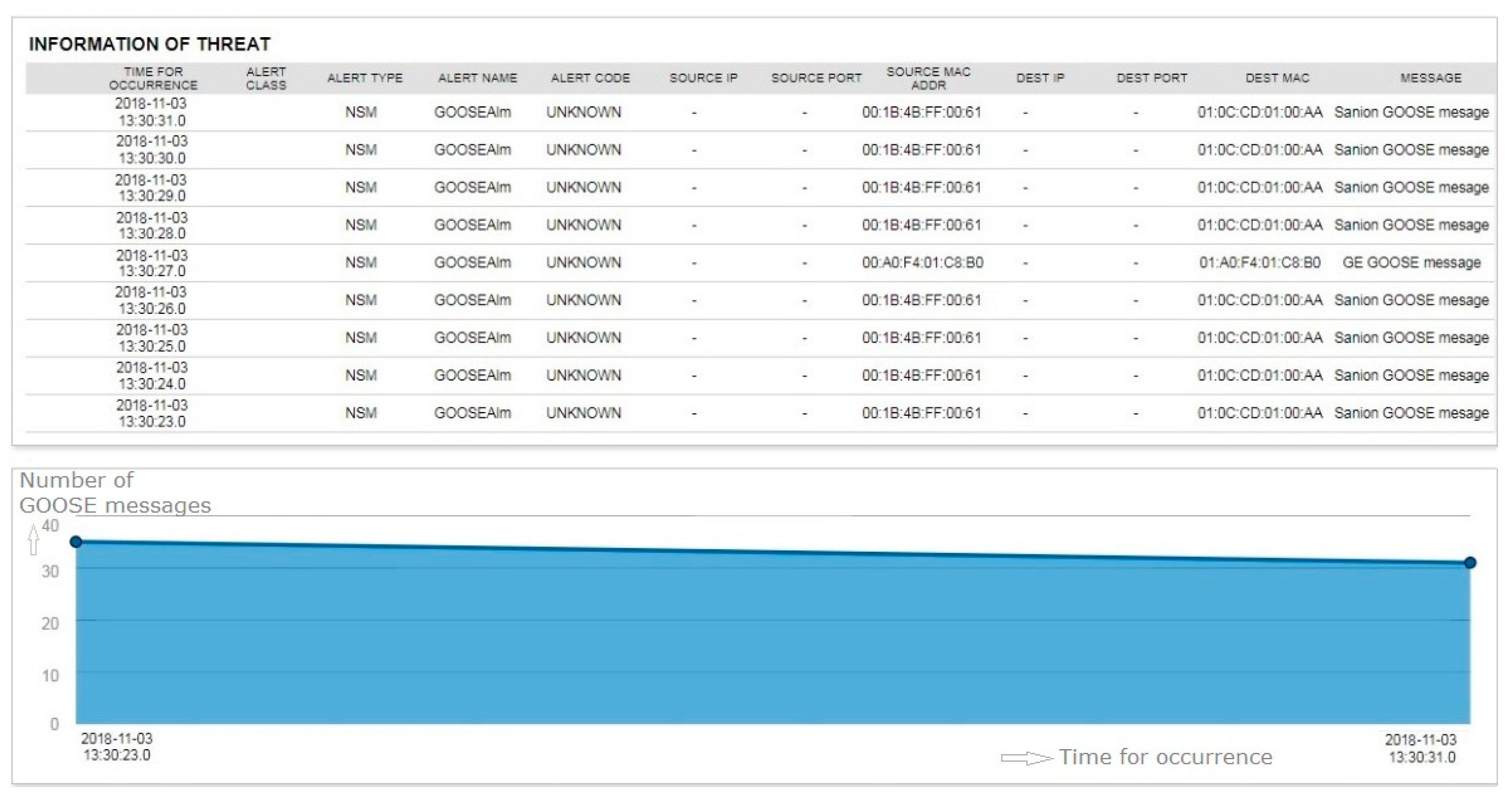Click the ALERT CLASS column header
The width and height of the screenshot is (1512, 798).
pos(266,78)
